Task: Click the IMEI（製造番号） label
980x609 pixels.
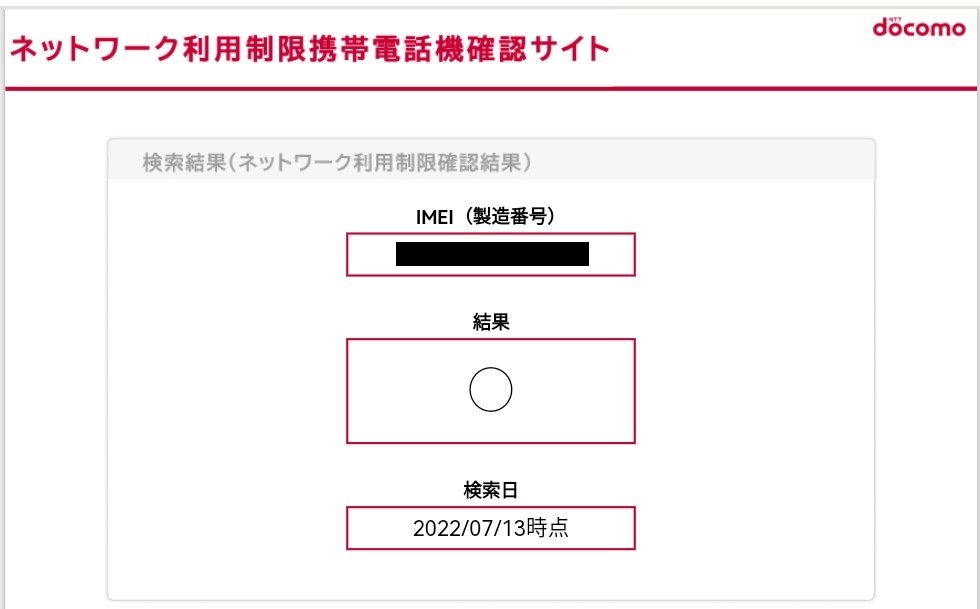Action: [x=491, y=215]
